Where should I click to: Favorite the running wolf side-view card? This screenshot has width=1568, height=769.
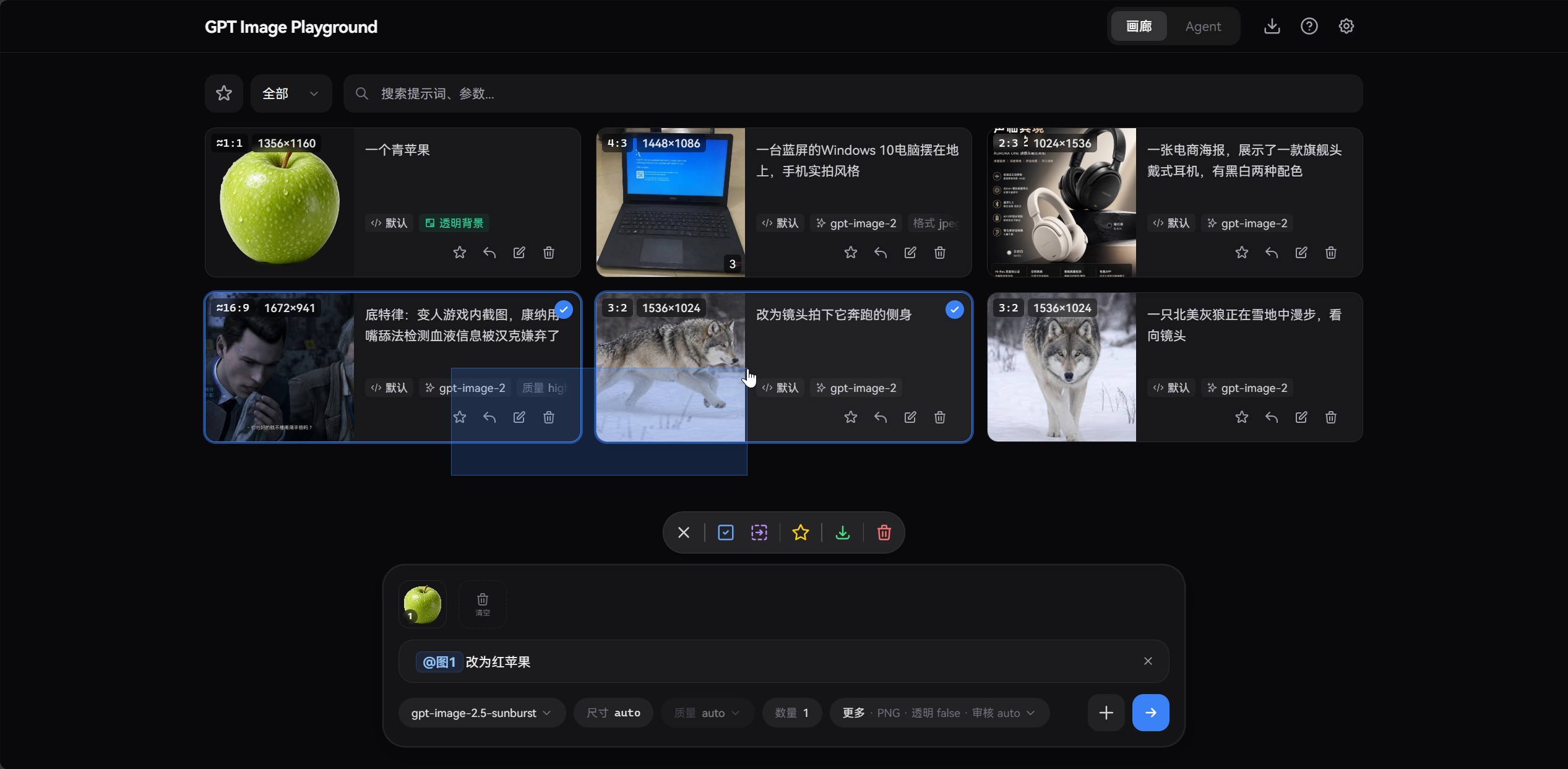point(851,417)
